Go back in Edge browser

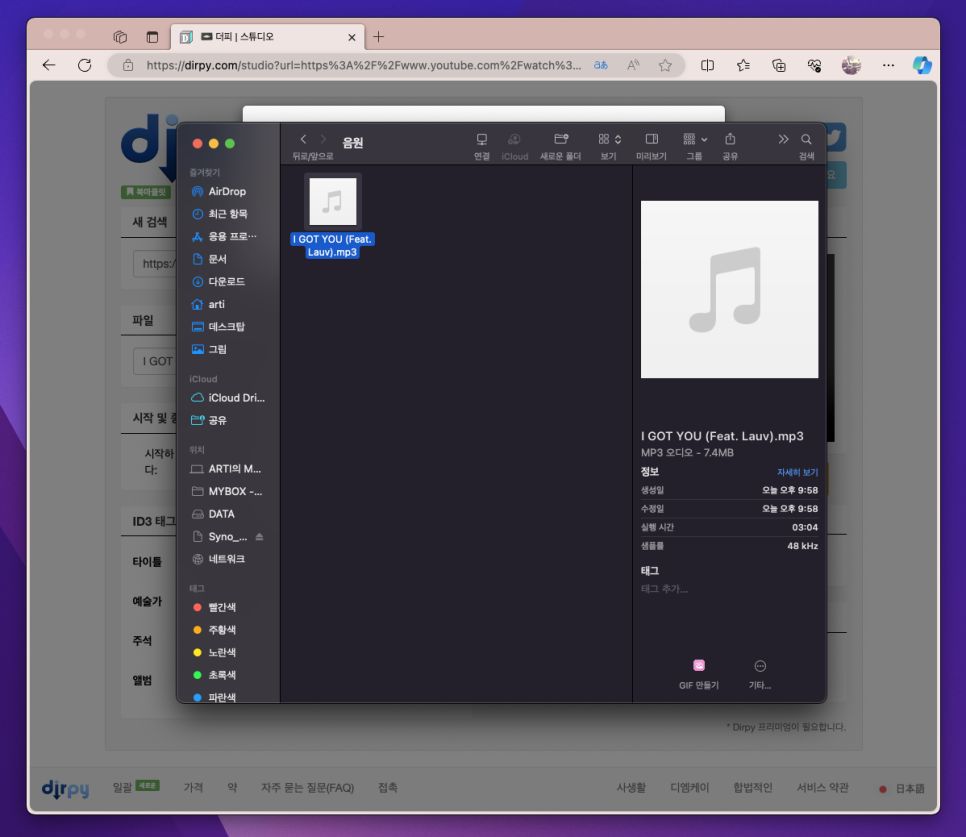[49, 65]
